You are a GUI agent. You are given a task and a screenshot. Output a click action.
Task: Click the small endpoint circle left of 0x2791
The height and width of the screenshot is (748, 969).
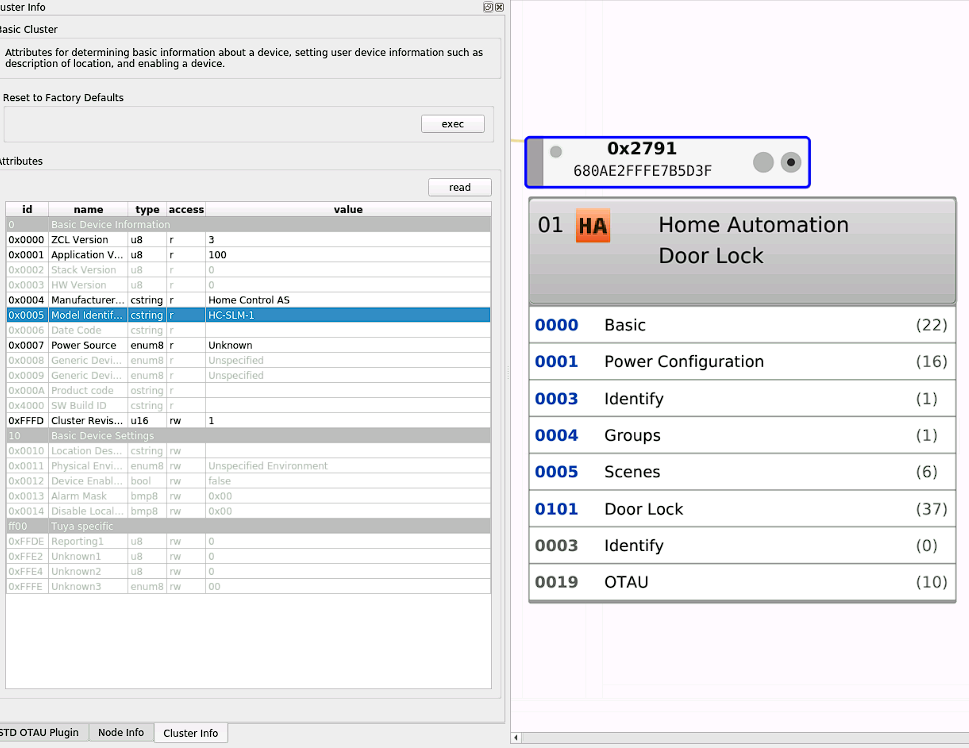point(556,152)
